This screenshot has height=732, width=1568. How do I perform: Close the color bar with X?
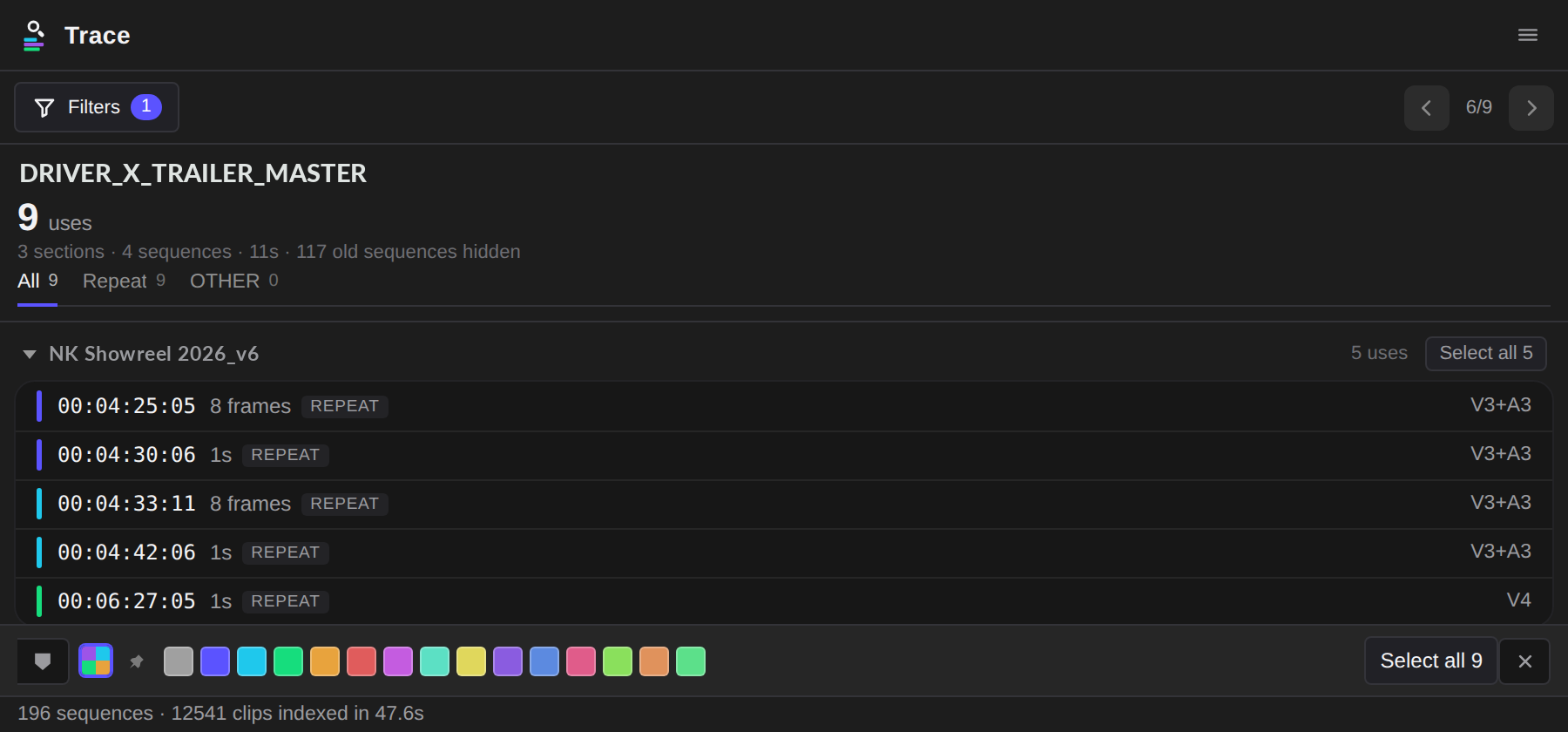pyautogui.click(x=1524, y=661)
